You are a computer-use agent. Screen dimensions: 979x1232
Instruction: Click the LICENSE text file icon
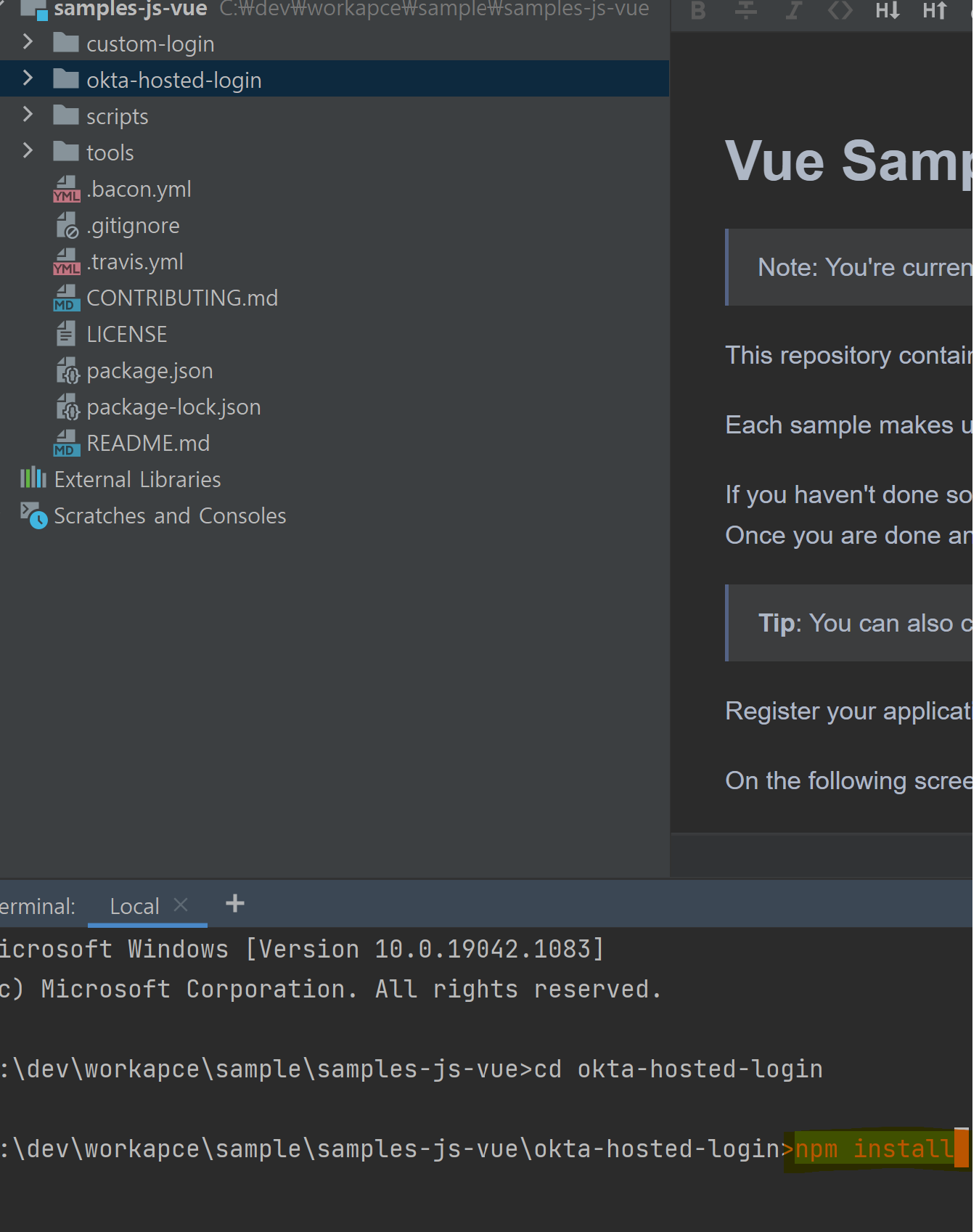[x=66, y=334]
